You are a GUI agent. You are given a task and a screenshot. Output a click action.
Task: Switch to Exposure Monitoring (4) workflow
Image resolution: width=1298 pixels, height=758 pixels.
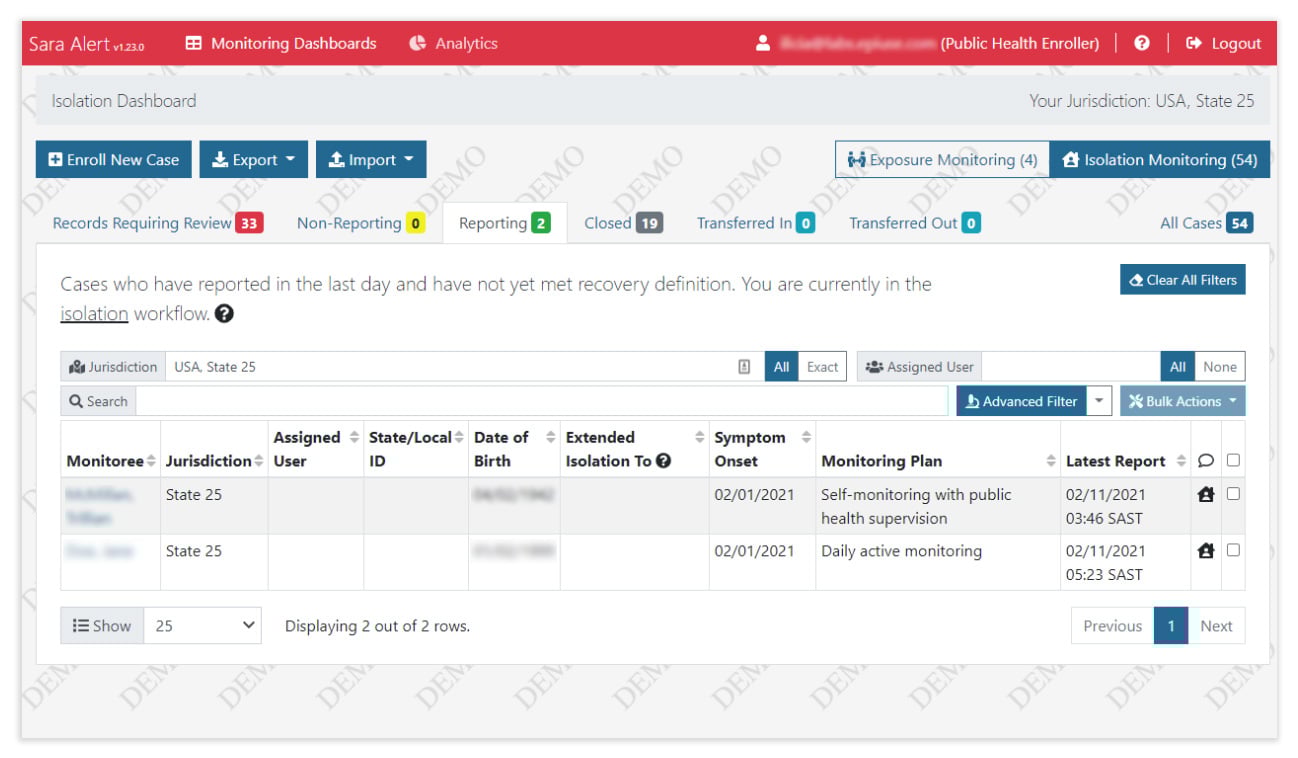tap(942, 160)
